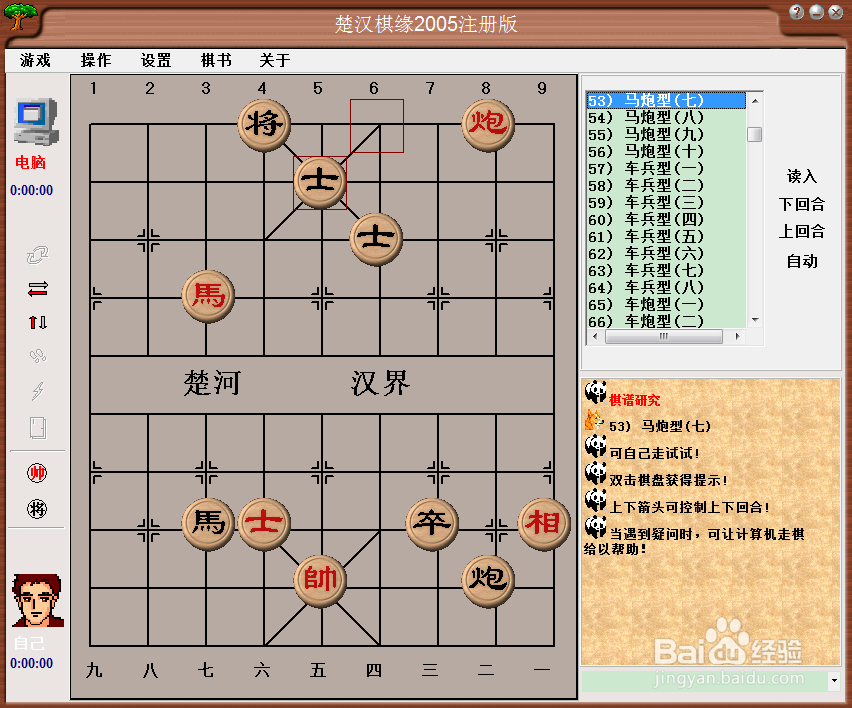Open the 设置 menu
The width and height of the screenshot is (852, 708).
pos(156,60)
